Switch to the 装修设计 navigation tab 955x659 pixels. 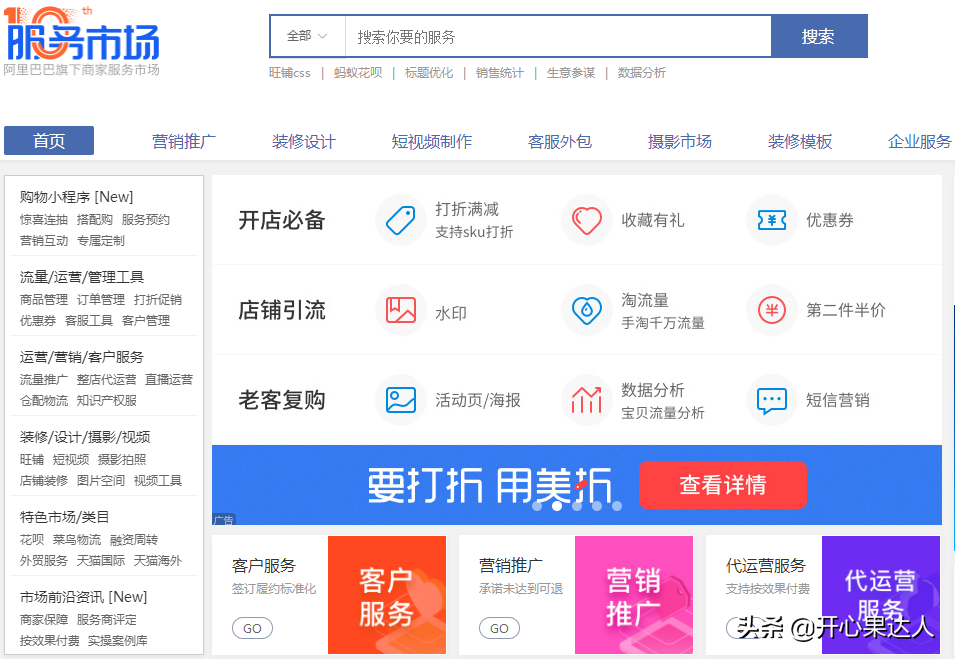tap(304, 141)
